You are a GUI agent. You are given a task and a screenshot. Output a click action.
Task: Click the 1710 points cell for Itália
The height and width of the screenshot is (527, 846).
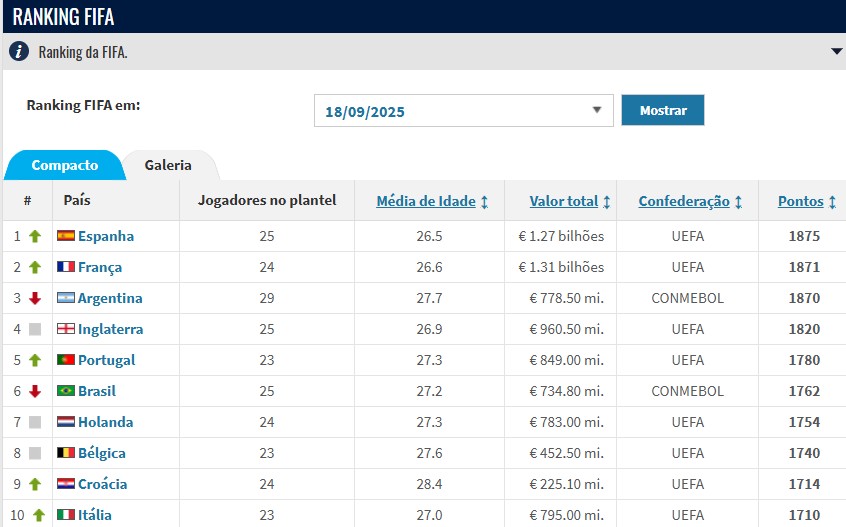(x=804, y=515)
